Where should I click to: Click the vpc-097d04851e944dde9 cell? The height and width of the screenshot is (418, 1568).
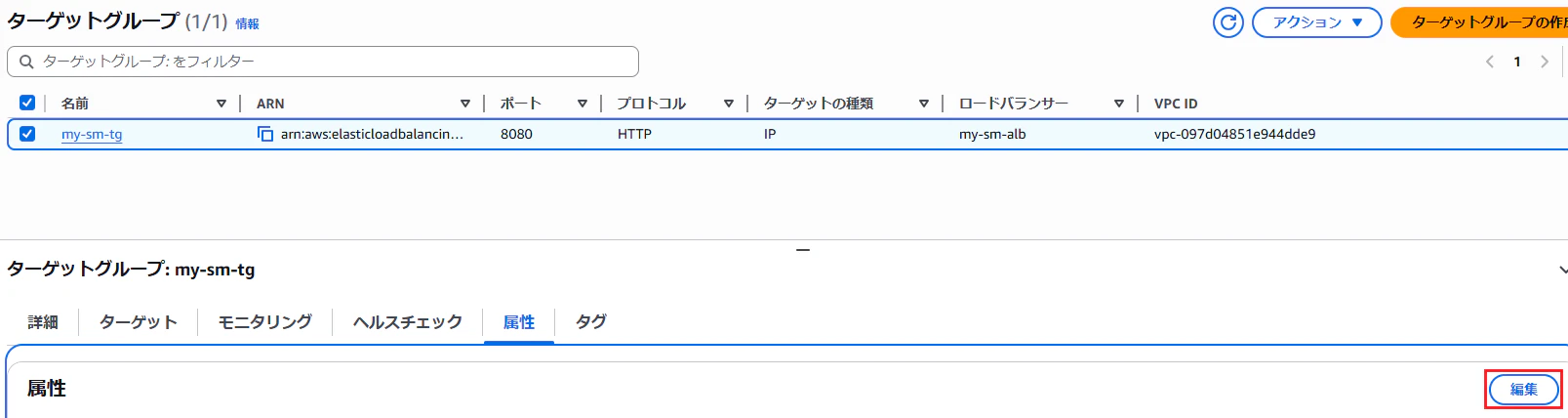[1234, 134]
